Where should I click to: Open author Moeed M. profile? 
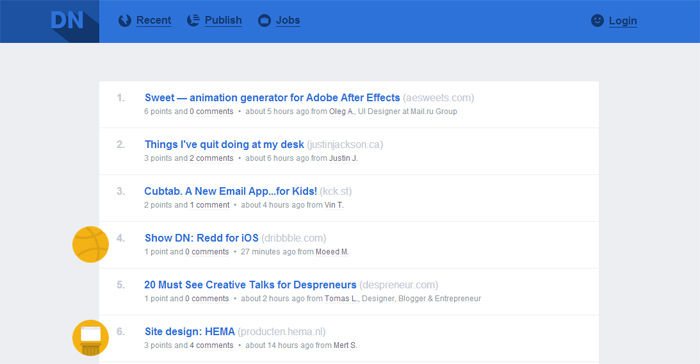click(332, 252)
